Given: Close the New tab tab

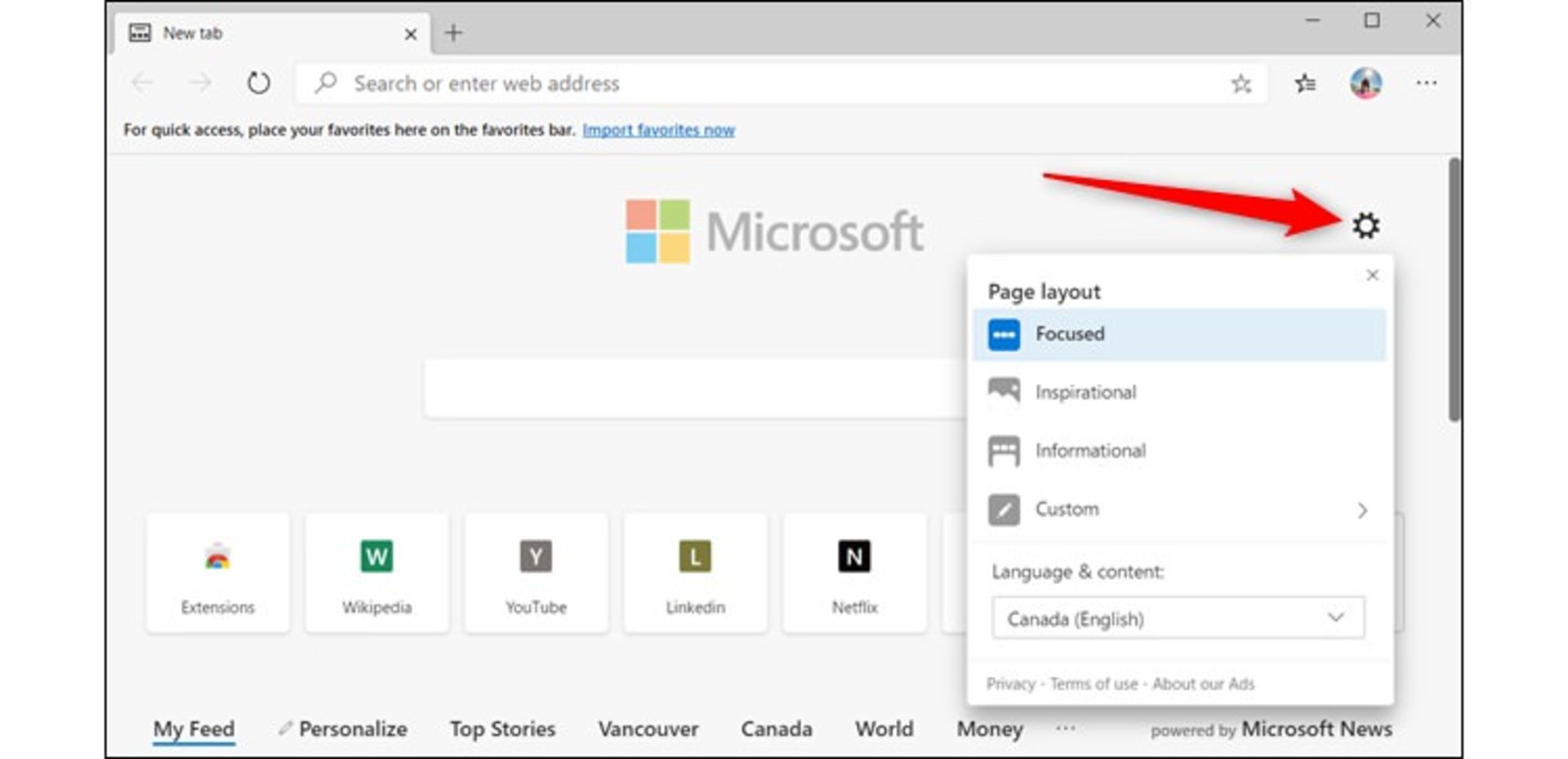Looking at the screenshot, I should tap(411, 33).
